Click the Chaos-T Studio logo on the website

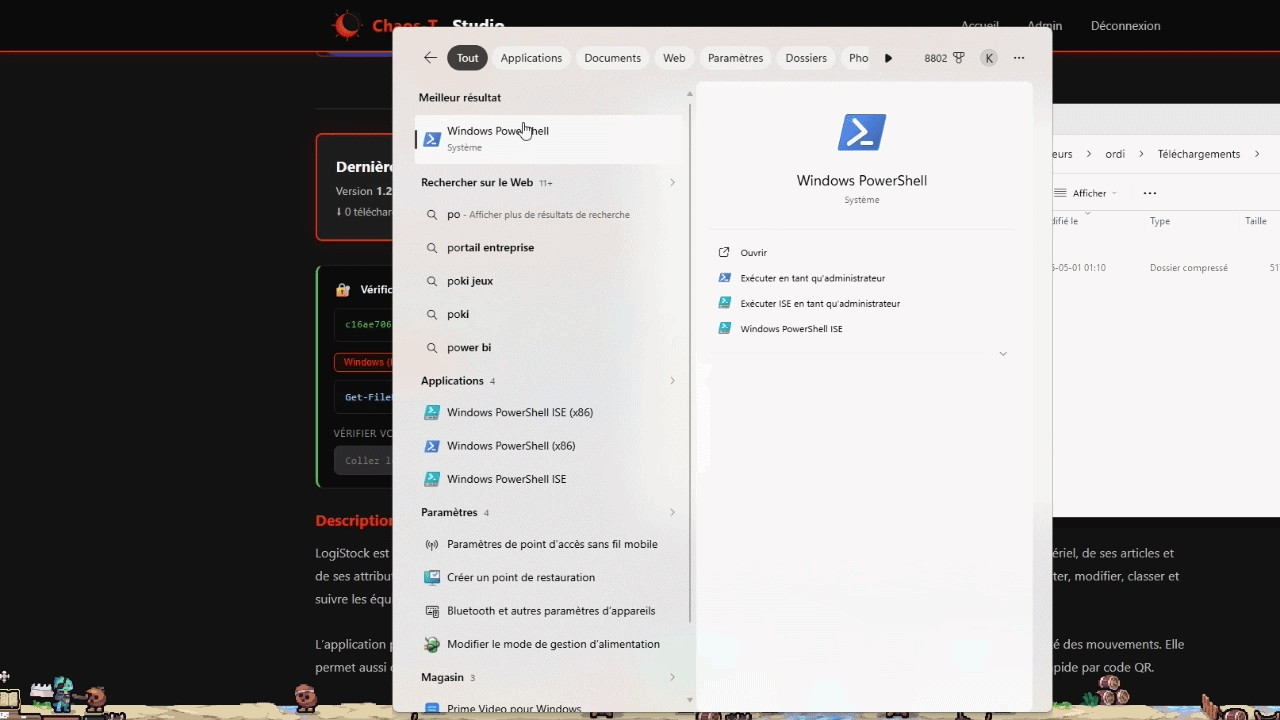347,25
